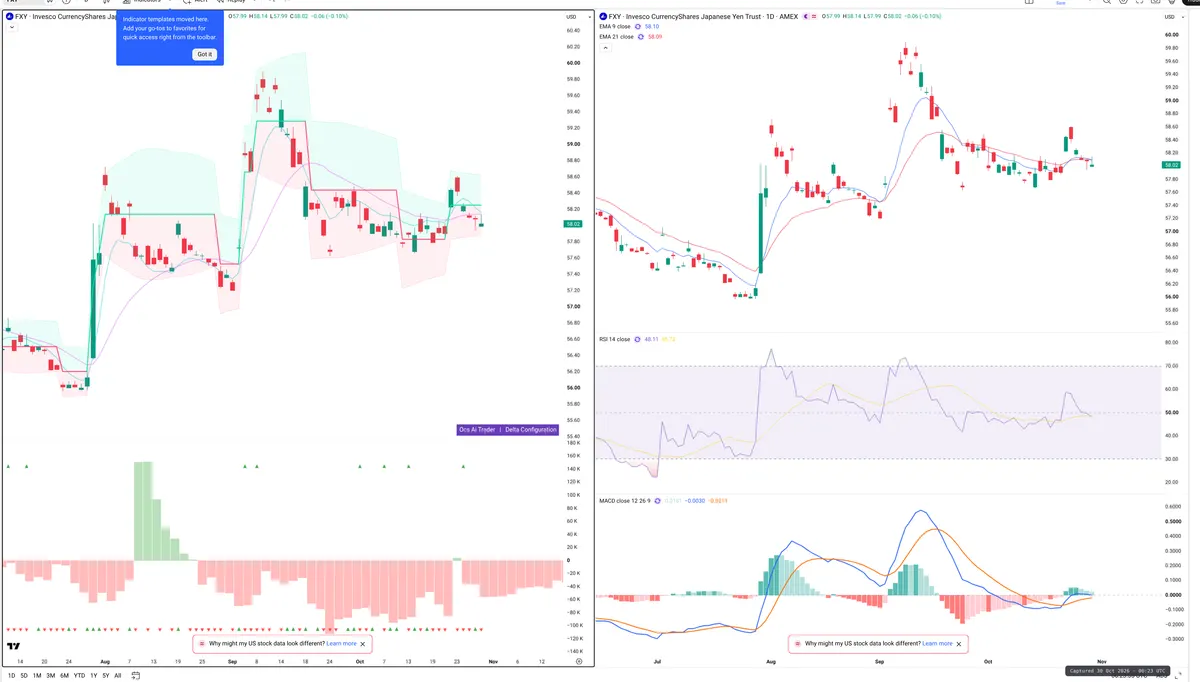Click icon beside MACD legend

point(656,500)
